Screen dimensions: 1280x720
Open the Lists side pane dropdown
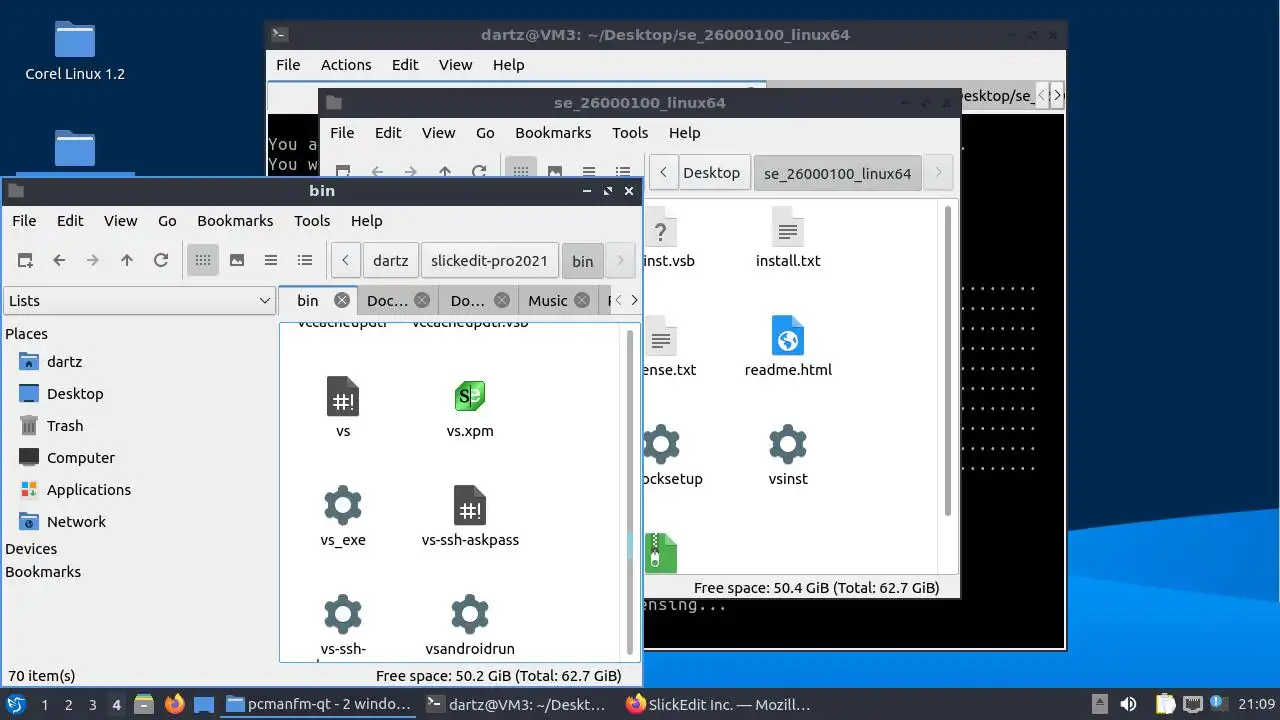point(139,300)
